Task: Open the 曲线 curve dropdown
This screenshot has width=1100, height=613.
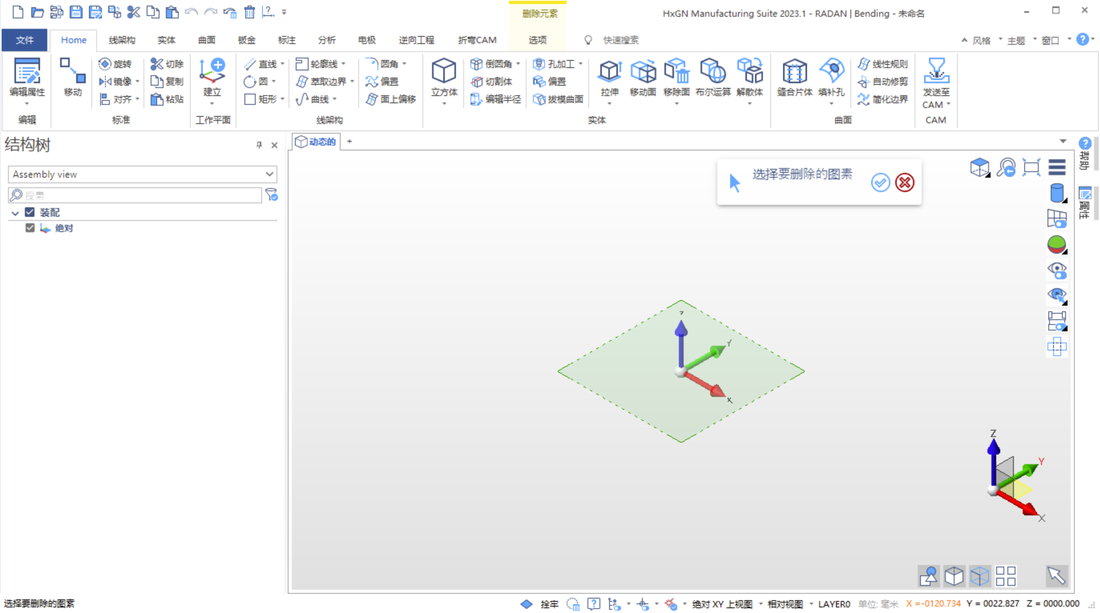Action: point(335,99)
